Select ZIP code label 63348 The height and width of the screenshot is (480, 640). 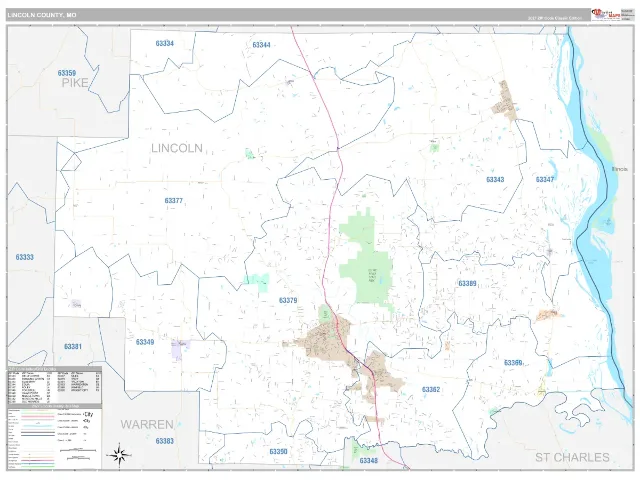click(369, 460)
